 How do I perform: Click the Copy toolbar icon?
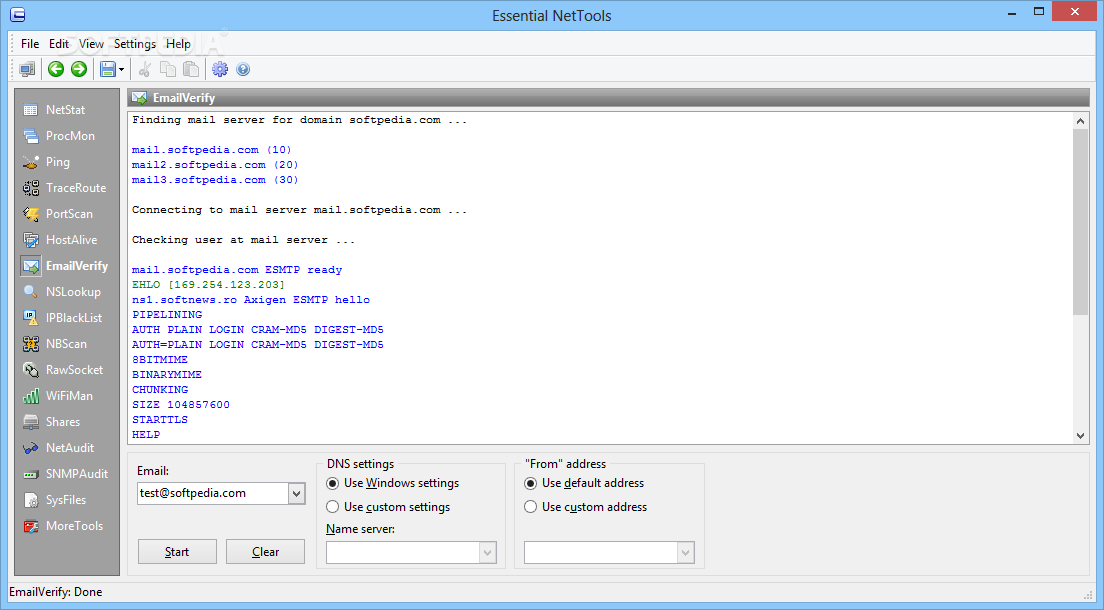click(x=168, y=69)
